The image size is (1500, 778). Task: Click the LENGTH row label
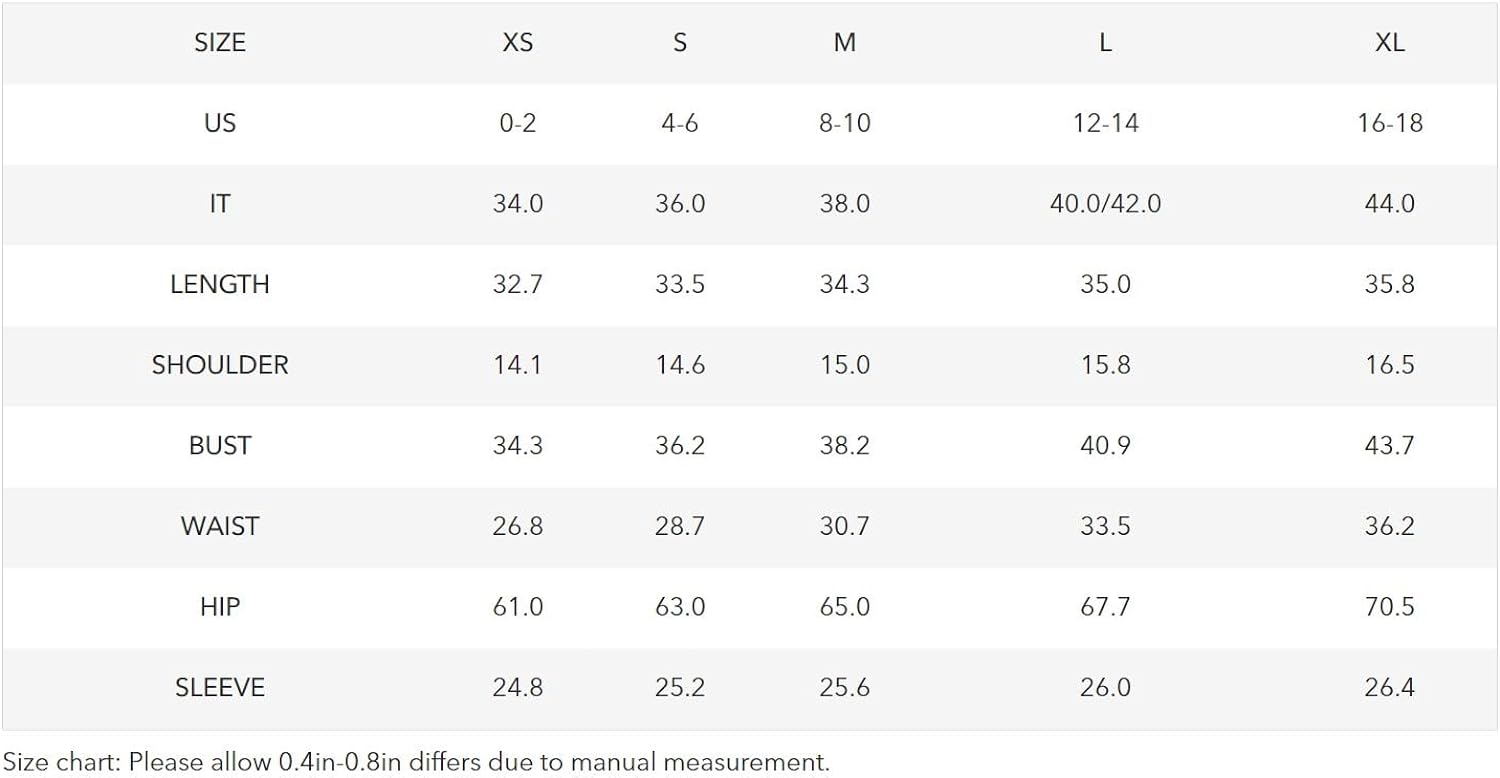(x=220, y=284)
